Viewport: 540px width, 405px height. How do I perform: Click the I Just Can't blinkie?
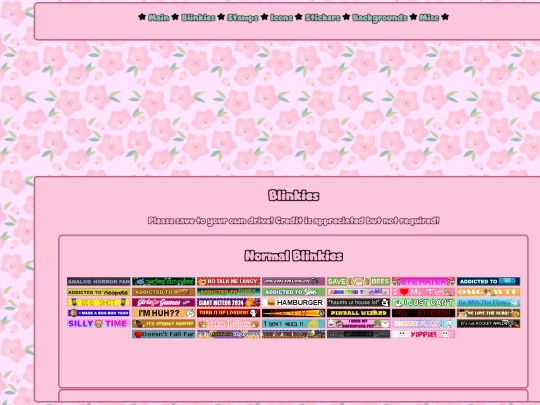tap(423, 302)
